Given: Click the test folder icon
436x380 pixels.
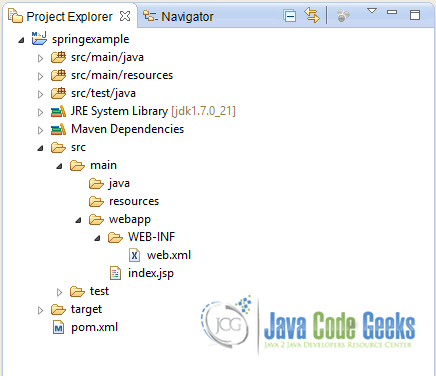Looking at the screenshot, I should coord(77,291).
